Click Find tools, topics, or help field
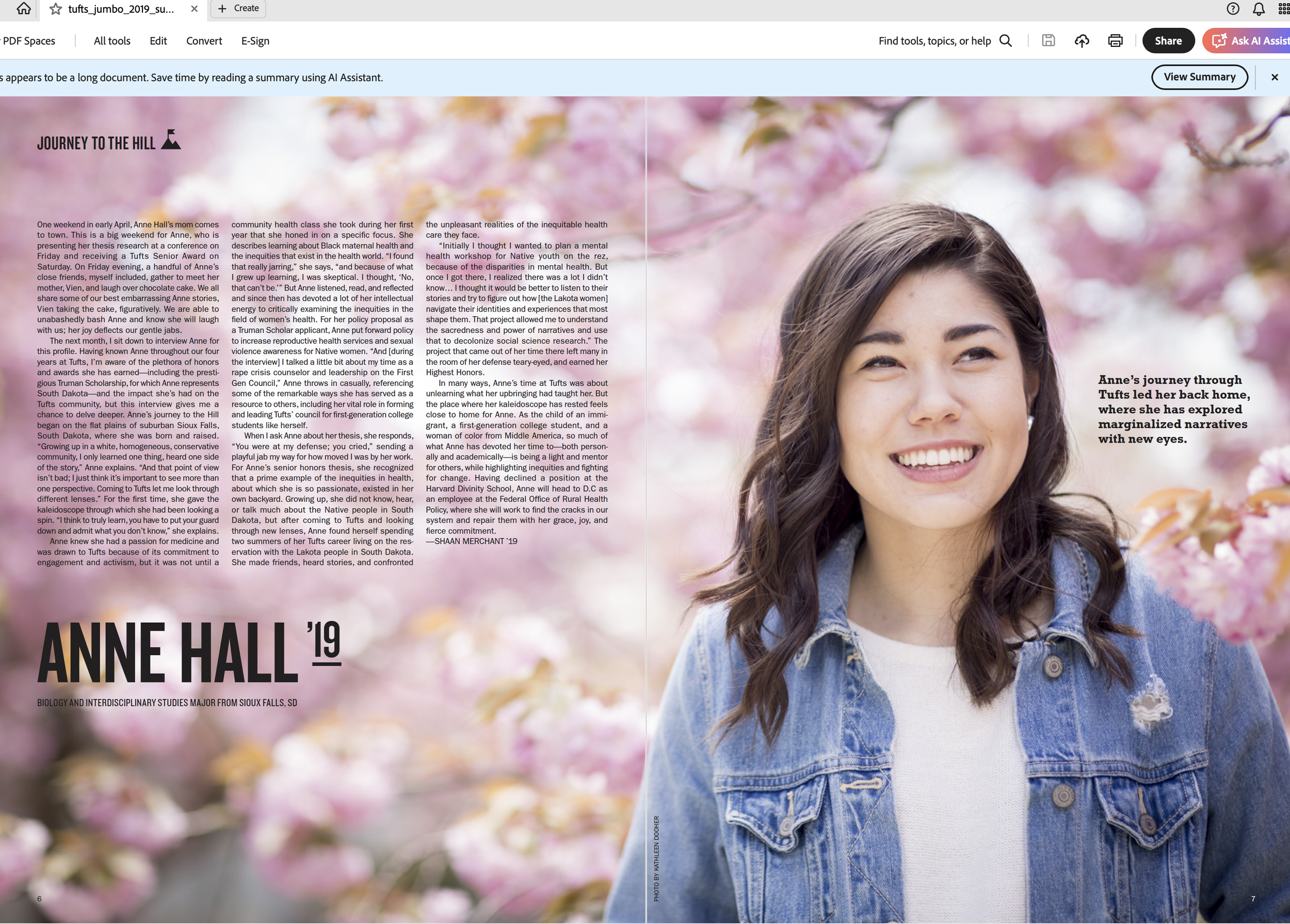This screenshot has width=1290, height=924. (x=934, y=41)
